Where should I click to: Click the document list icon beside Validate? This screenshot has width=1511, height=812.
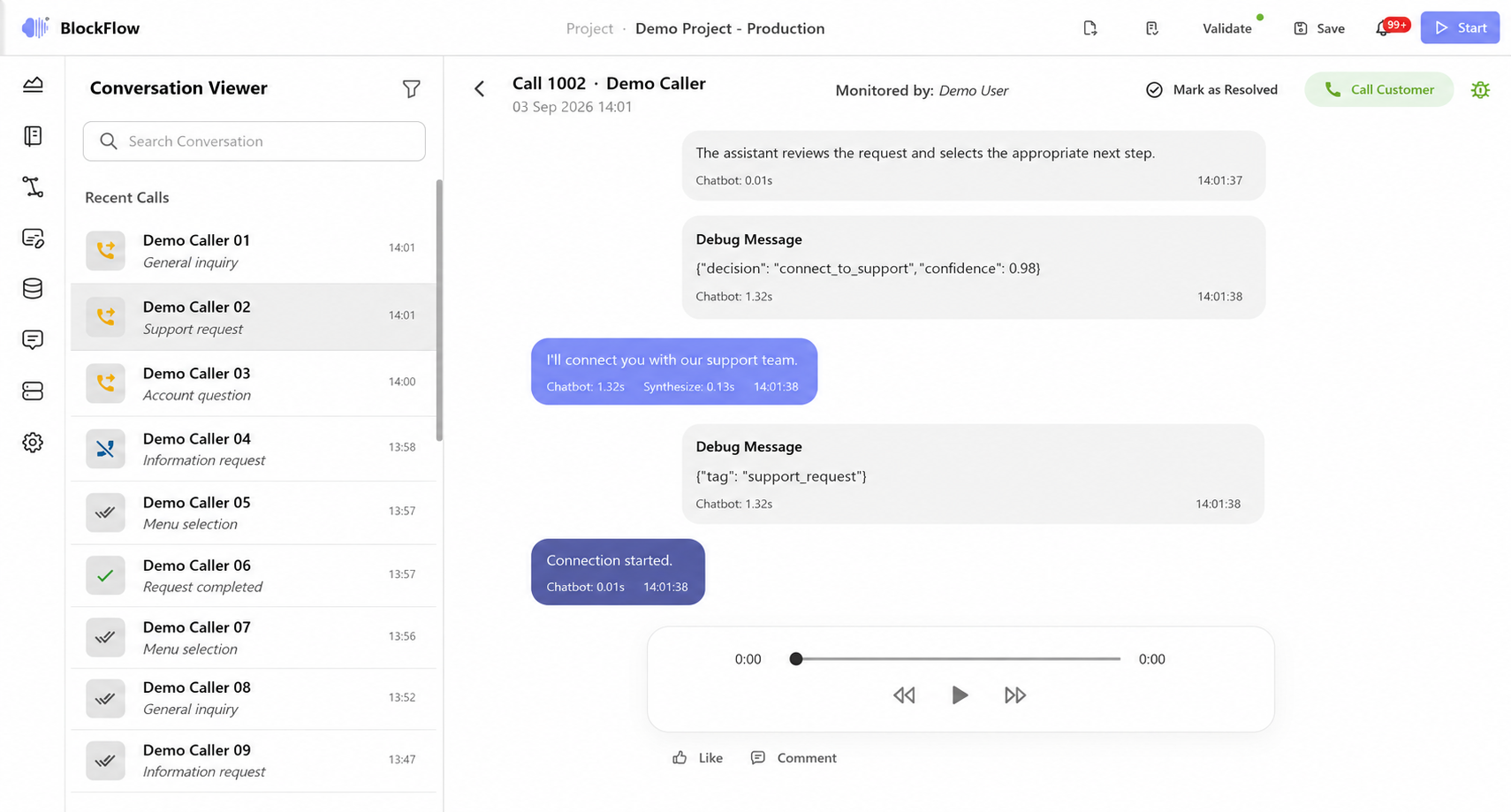[x=1151, y=28]
